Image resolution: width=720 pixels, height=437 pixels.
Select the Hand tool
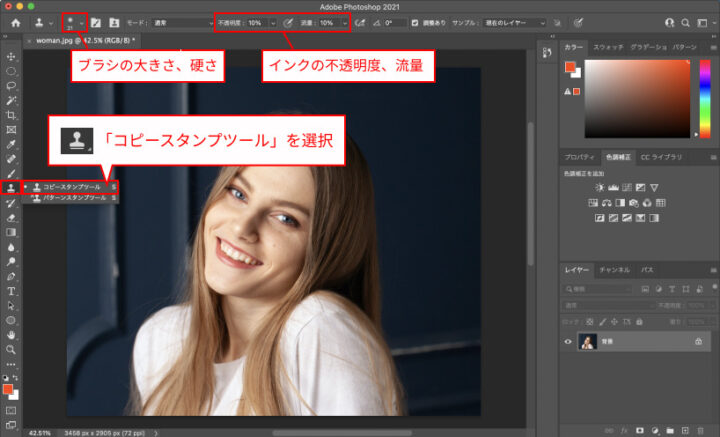[11, 335]
